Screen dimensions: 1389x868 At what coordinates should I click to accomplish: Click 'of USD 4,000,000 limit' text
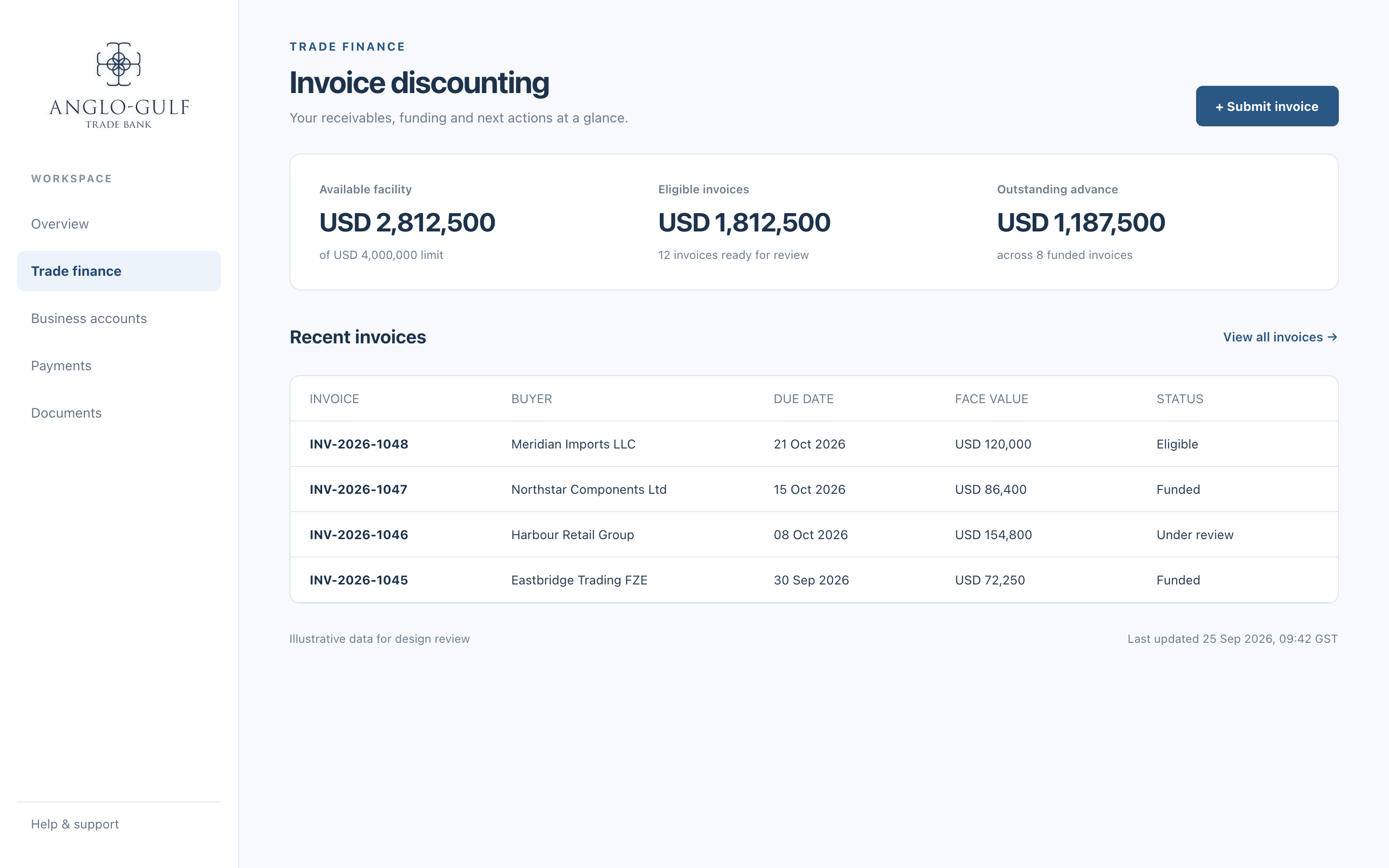click(x=381, y=255)
